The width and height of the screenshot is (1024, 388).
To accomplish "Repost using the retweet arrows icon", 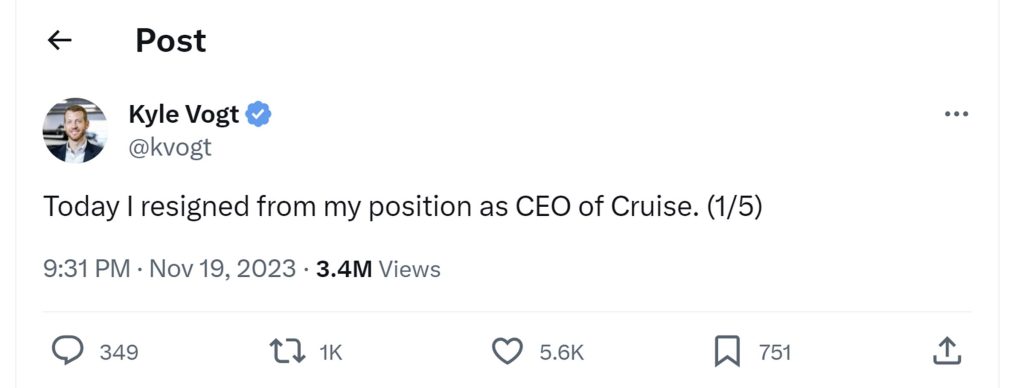I will point(288,352).
